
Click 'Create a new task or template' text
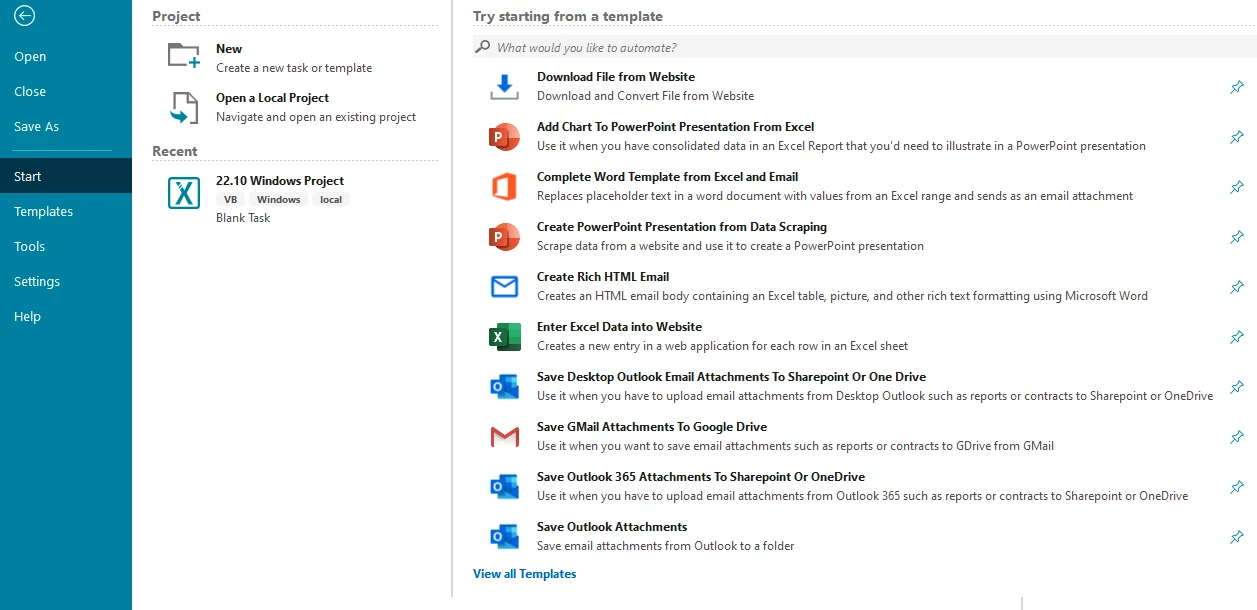pos(294,67)
